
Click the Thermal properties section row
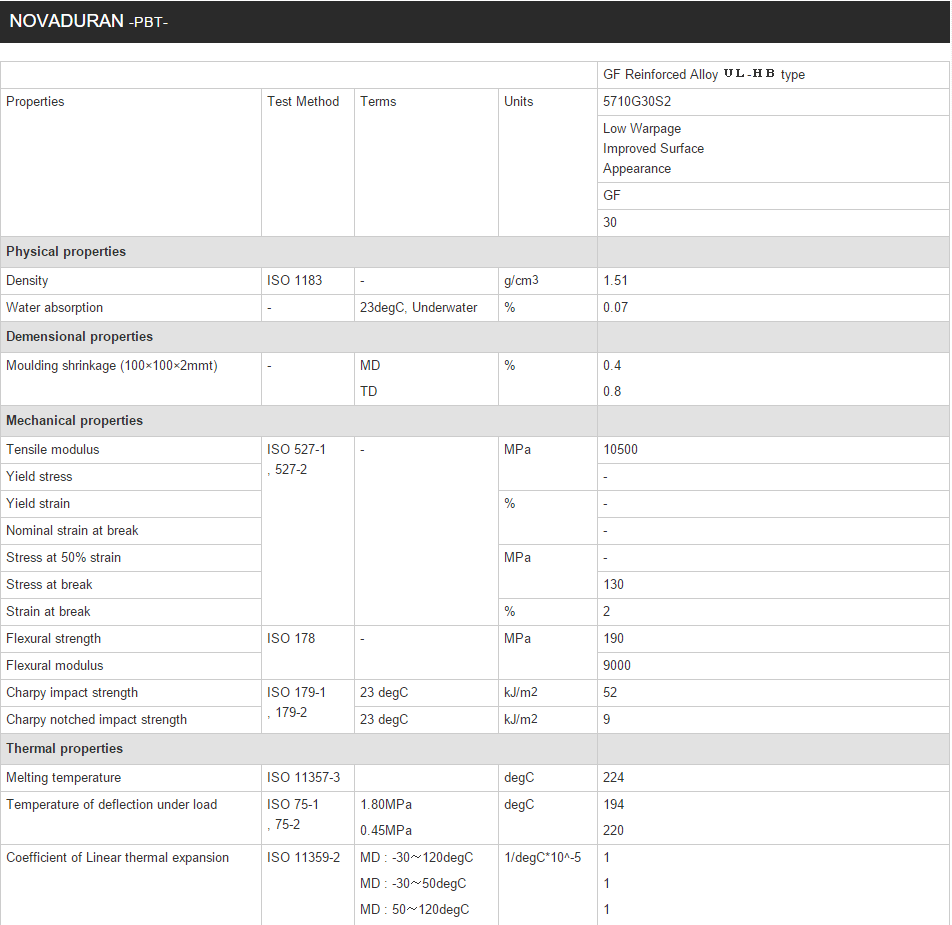coord(475,749)
